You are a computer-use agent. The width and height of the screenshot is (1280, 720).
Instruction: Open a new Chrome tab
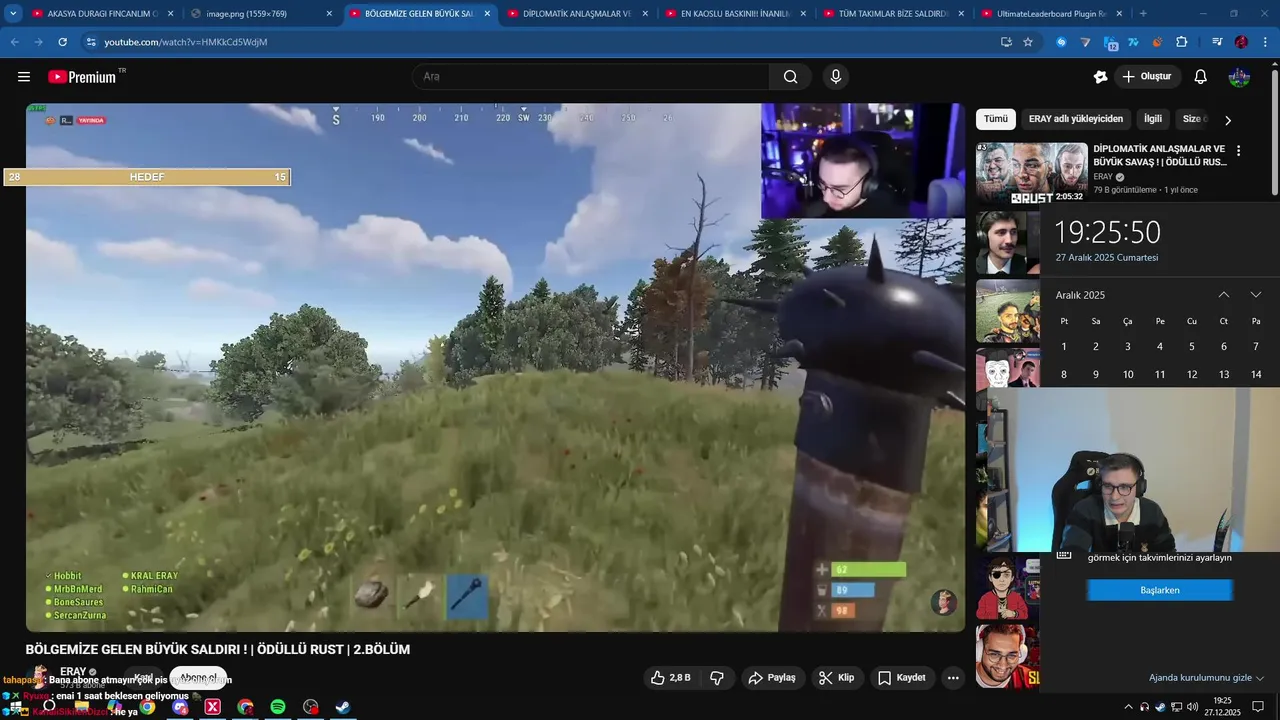(x=1143, y=14)
